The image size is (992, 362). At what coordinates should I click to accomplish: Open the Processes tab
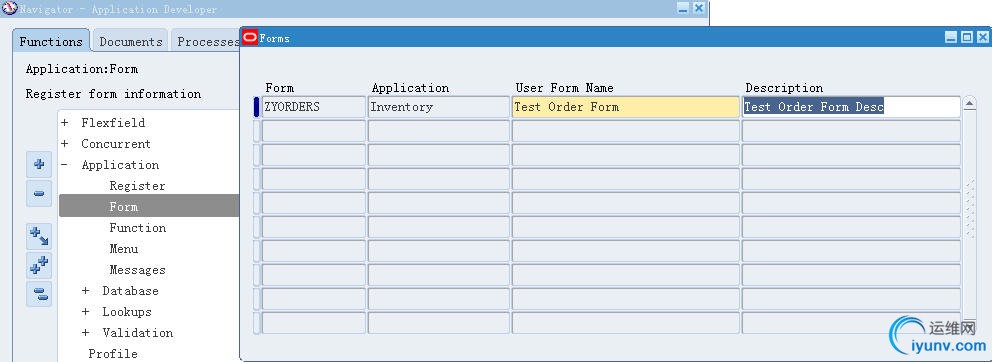coord(206,42)
